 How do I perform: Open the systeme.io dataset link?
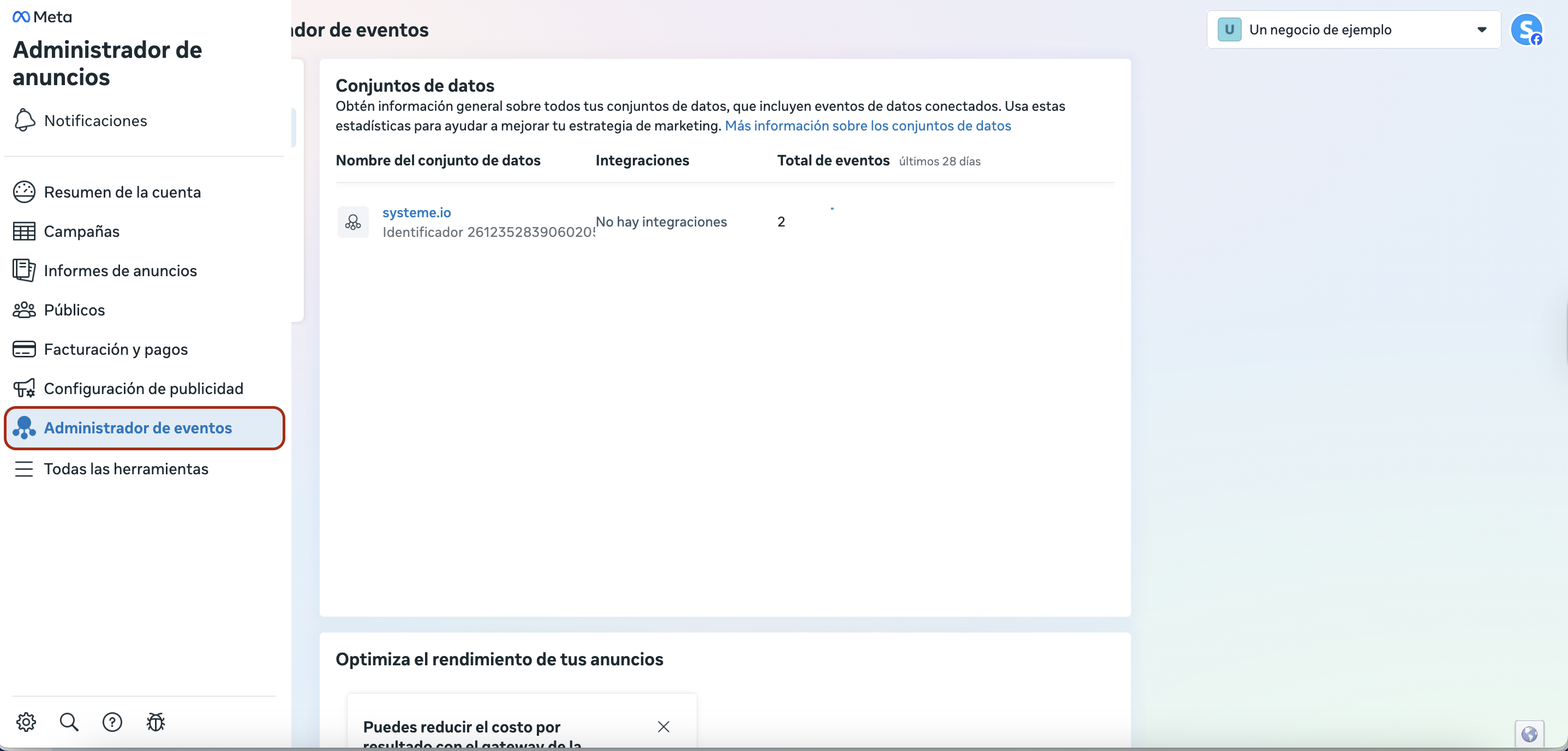(416, 212)
